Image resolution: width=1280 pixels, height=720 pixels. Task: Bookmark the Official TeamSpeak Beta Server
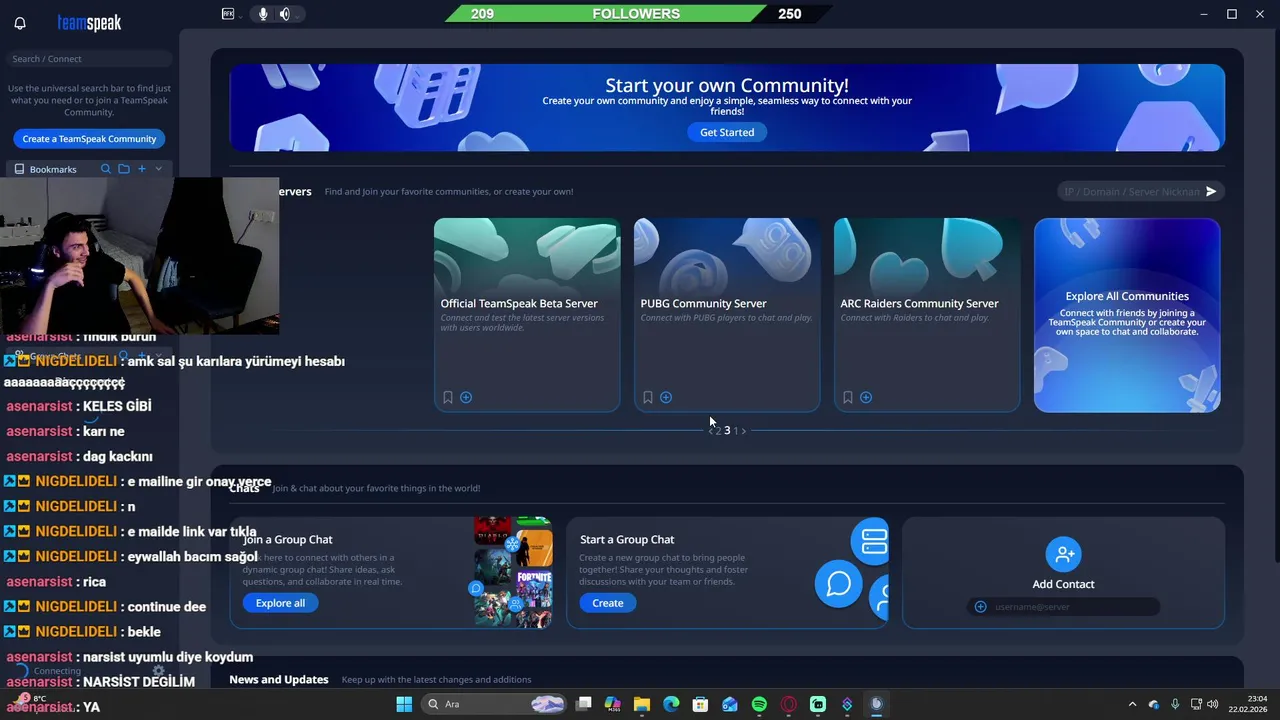click(x=448, y=397)
